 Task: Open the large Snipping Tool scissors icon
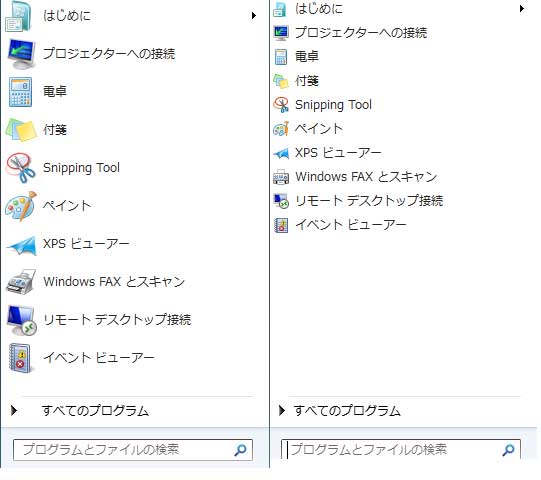click(x=21, y=168)
